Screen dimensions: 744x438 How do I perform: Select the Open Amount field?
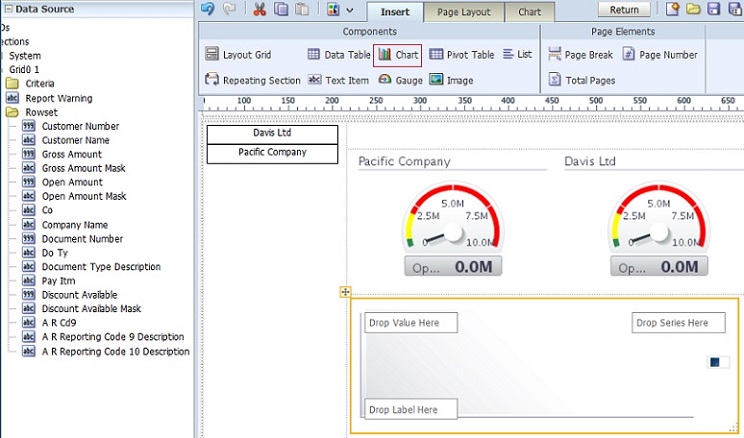click(x=63, y=182)
